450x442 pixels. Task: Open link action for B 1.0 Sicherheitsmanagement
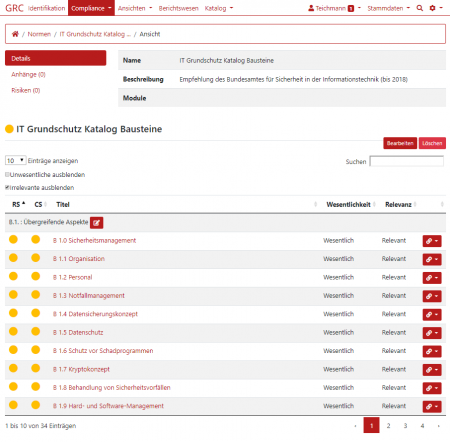pos(432,241)
